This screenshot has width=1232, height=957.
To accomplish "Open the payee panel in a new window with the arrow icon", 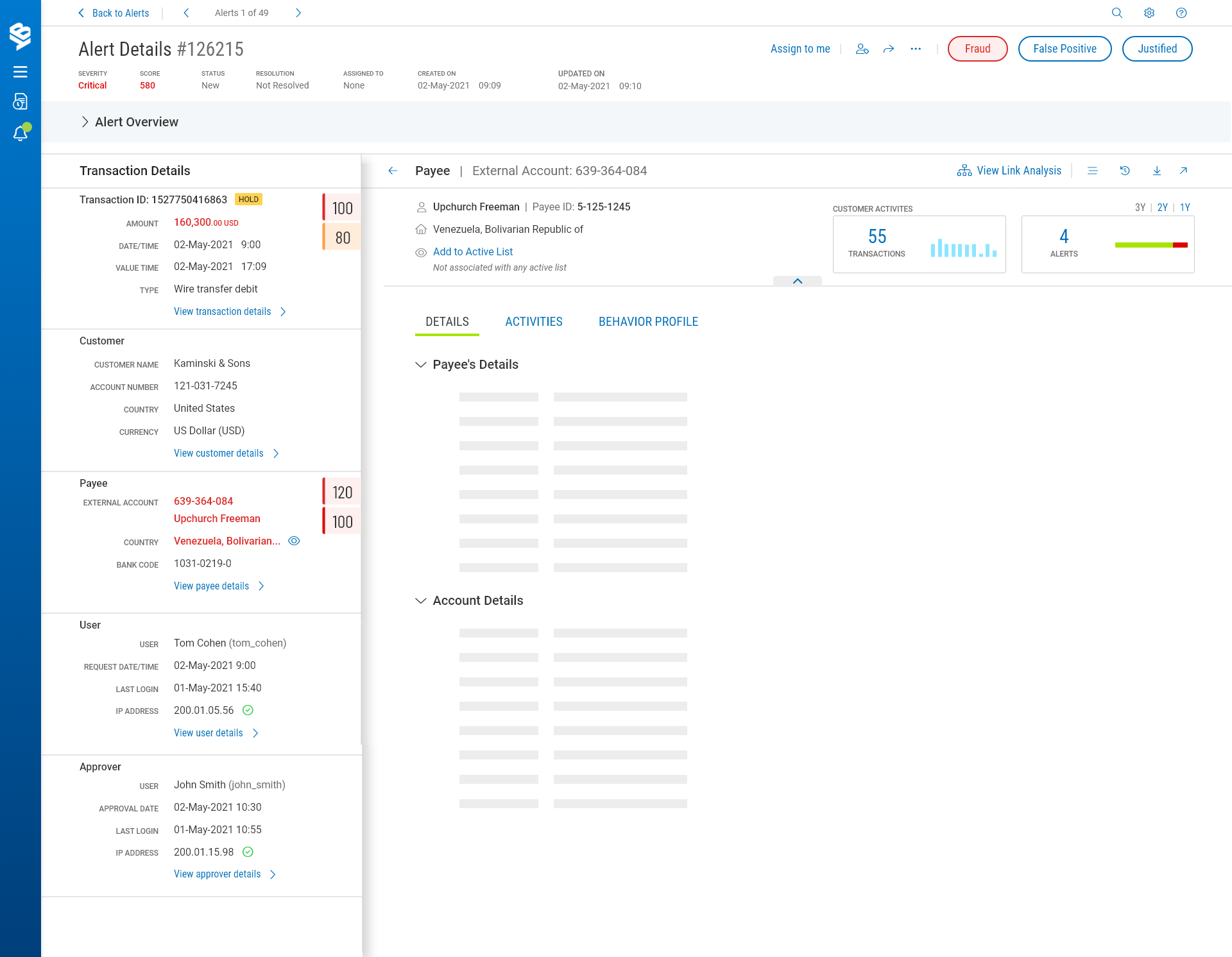I will point(1184,171).
